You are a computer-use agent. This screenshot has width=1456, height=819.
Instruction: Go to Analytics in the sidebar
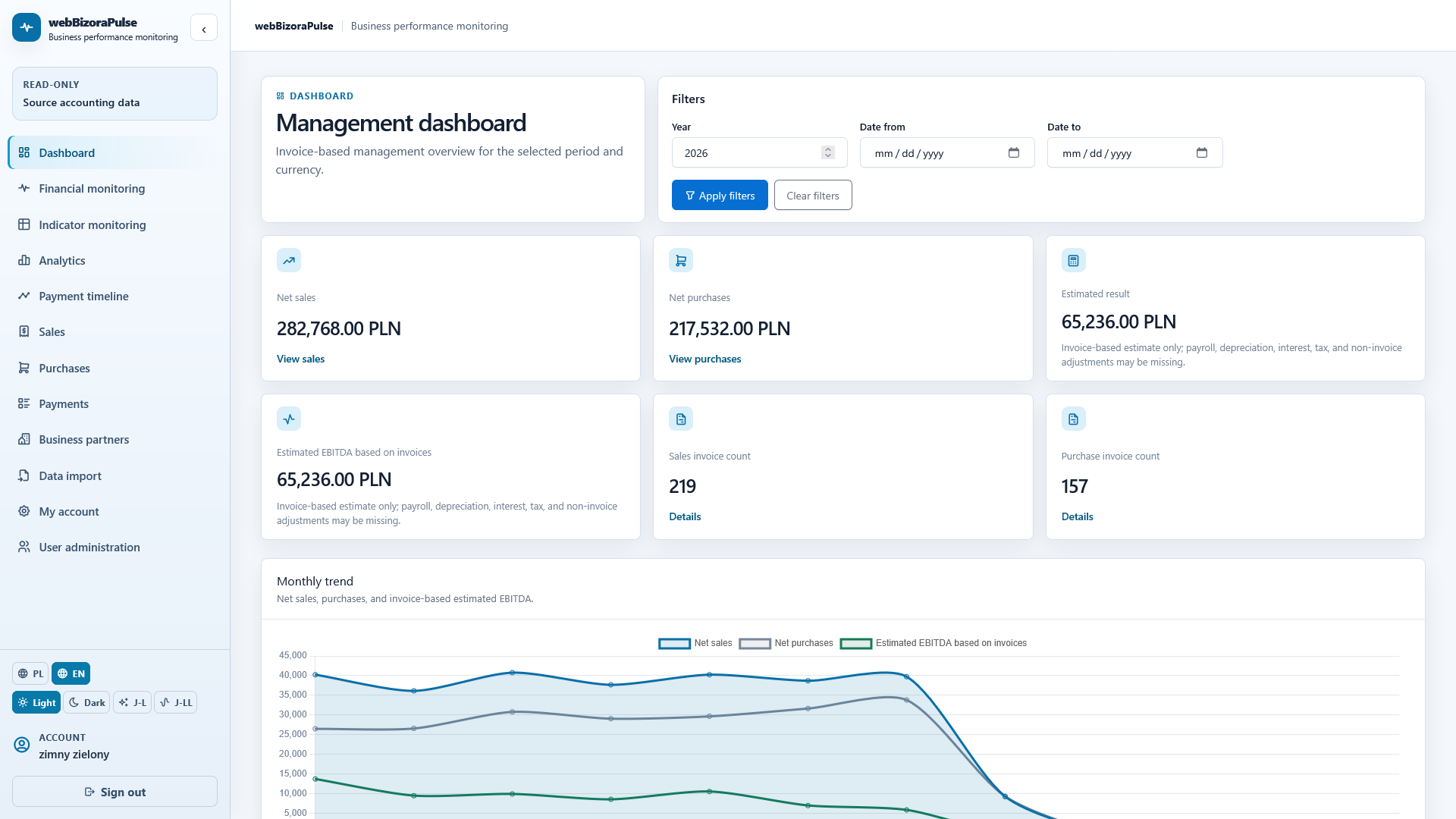115,260
